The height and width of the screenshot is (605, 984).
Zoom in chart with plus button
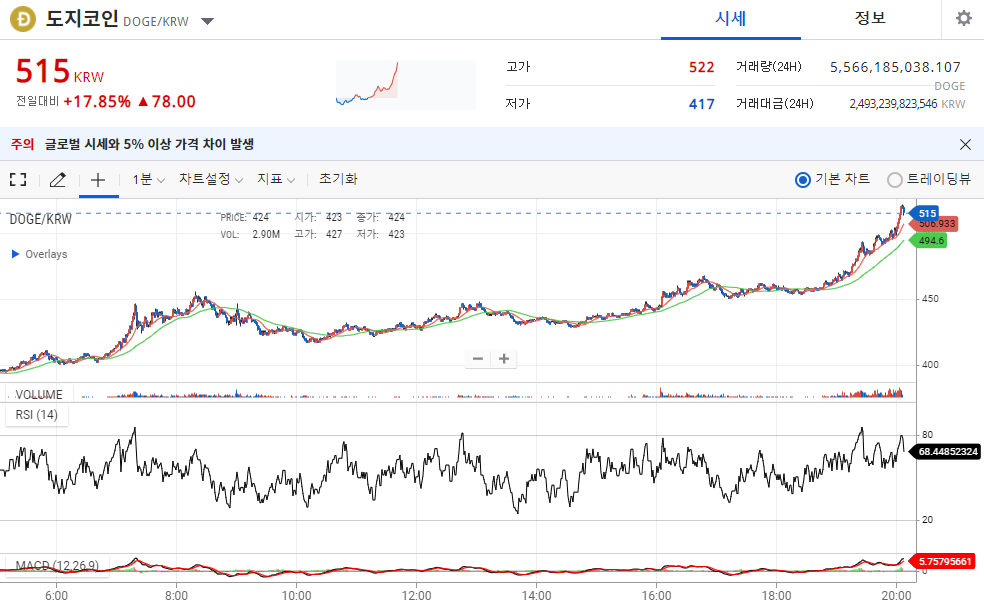tap(503, 358)
